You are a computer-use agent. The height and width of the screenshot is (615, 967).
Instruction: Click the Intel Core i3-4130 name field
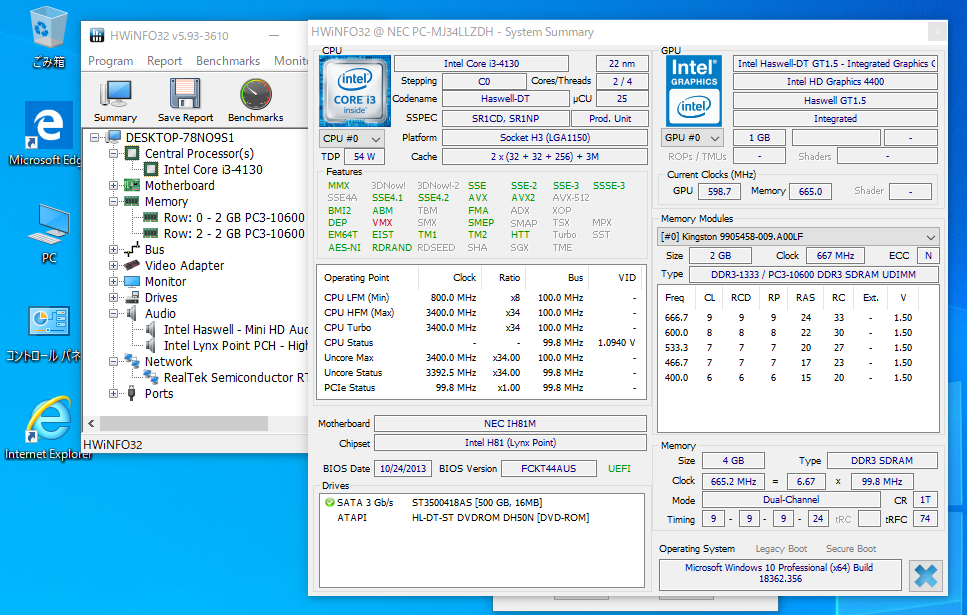click(481, 64)
